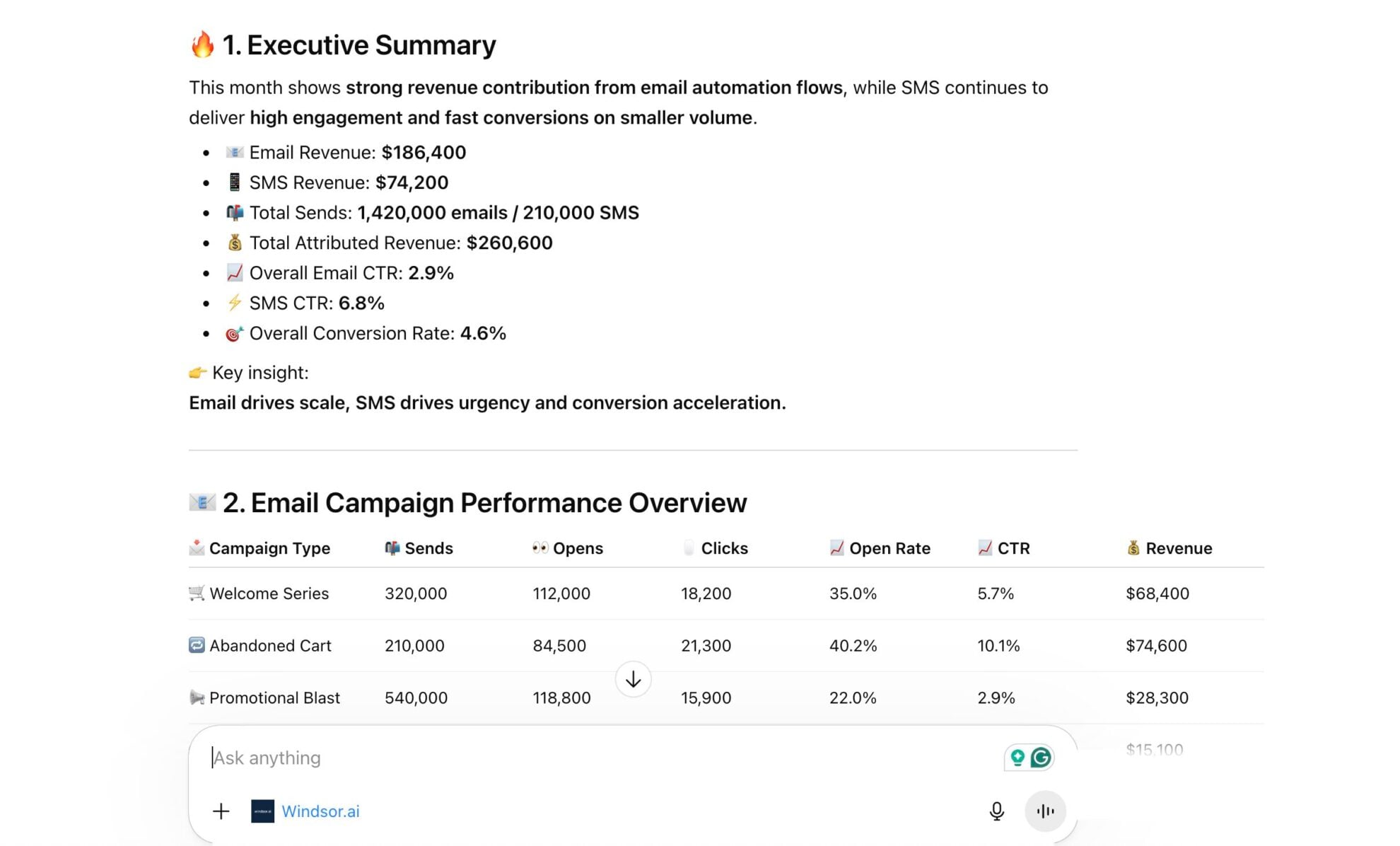This screenshot has height=846, width=1400.
Task: Click the Windsor.ai logo thumbnail
Action: (x=261, y=811)
